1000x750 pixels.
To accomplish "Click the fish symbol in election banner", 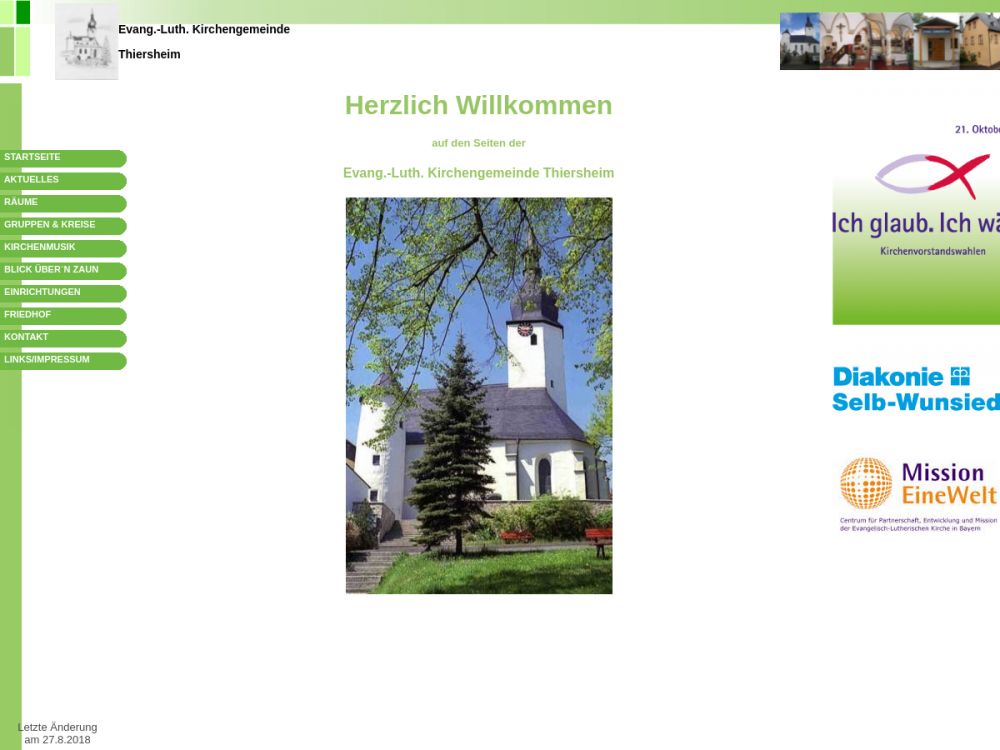I will pos(932,176).
